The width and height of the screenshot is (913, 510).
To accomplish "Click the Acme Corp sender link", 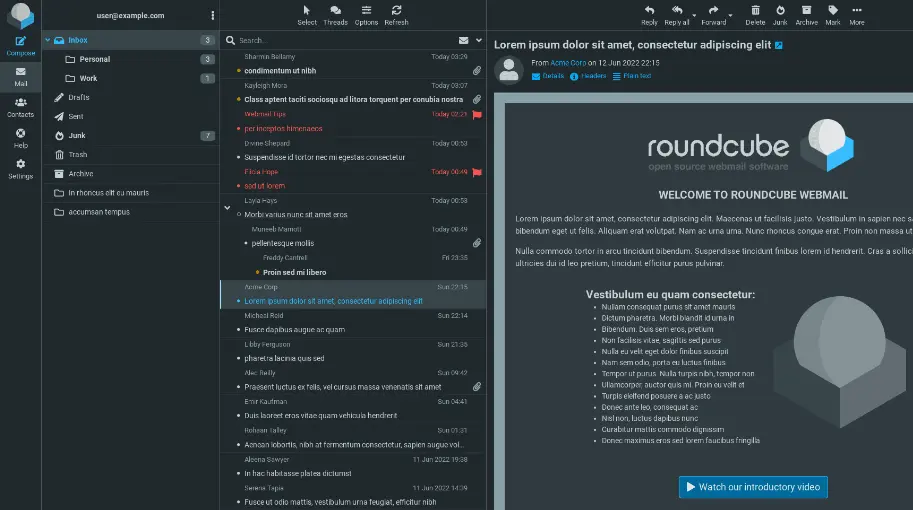I will (x=567, y=63).
